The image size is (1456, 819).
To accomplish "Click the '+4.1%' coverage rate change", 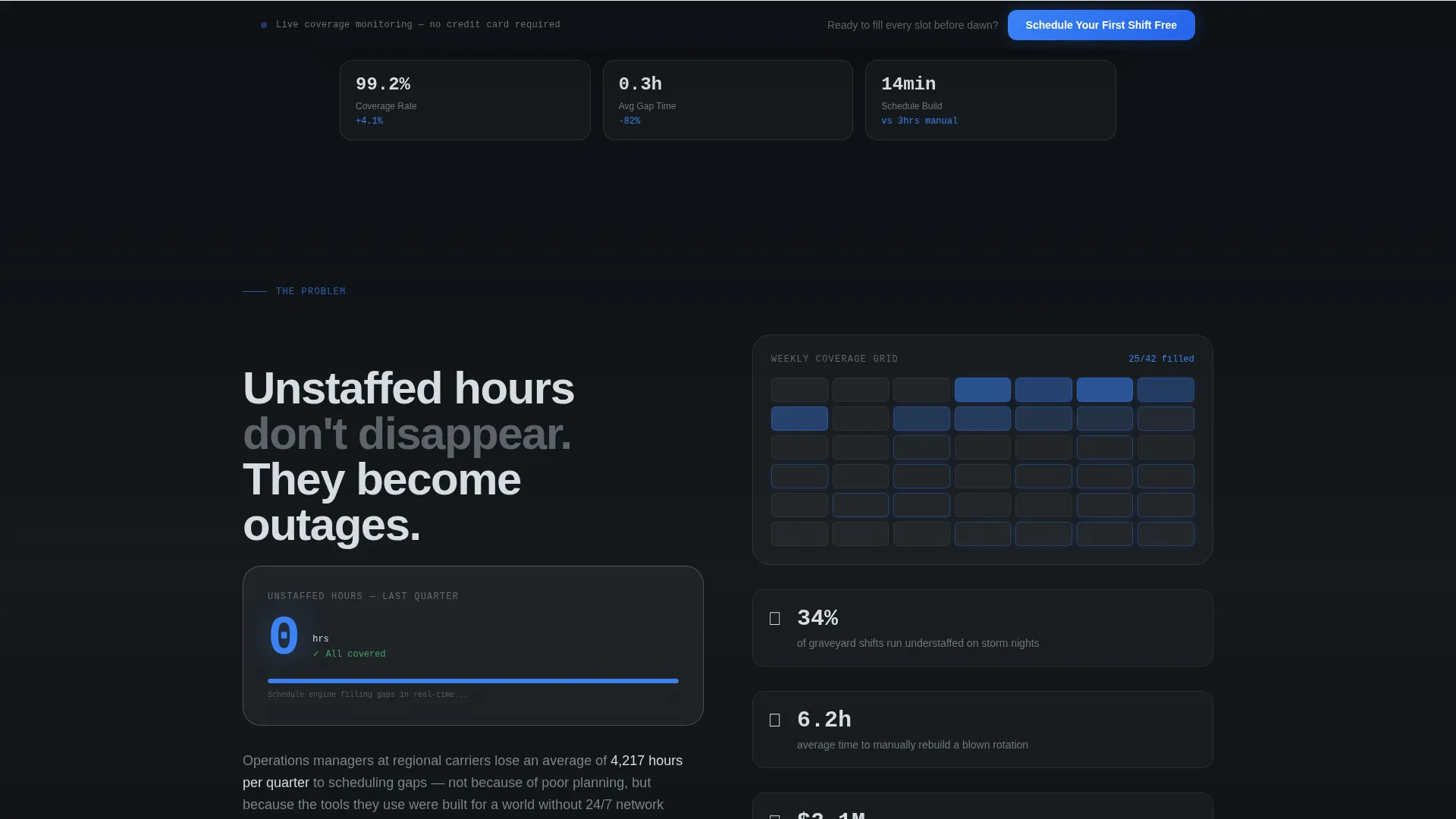I will pyautogui.click(x=369, y=121).
